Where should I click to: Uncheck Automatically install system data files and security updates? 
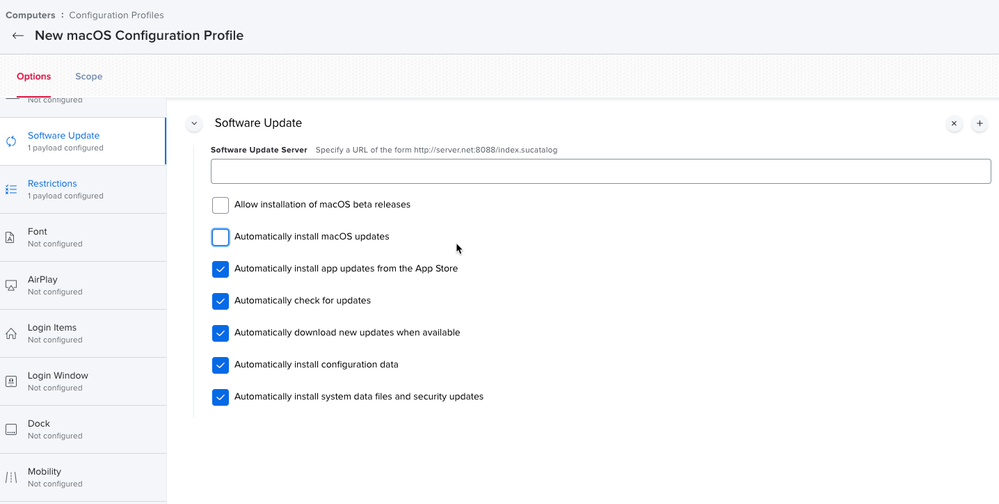(x=220, y=397)
